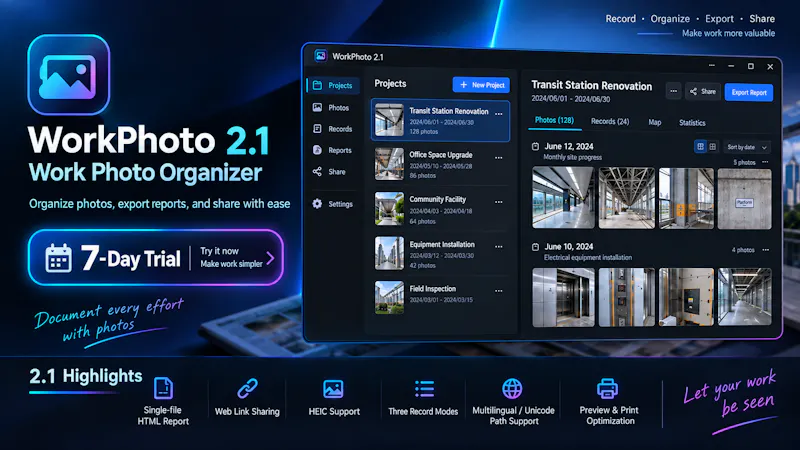Select the Field Inspection project
The width and height of the screenshot is (800, 450).
[x=440, y=297]
